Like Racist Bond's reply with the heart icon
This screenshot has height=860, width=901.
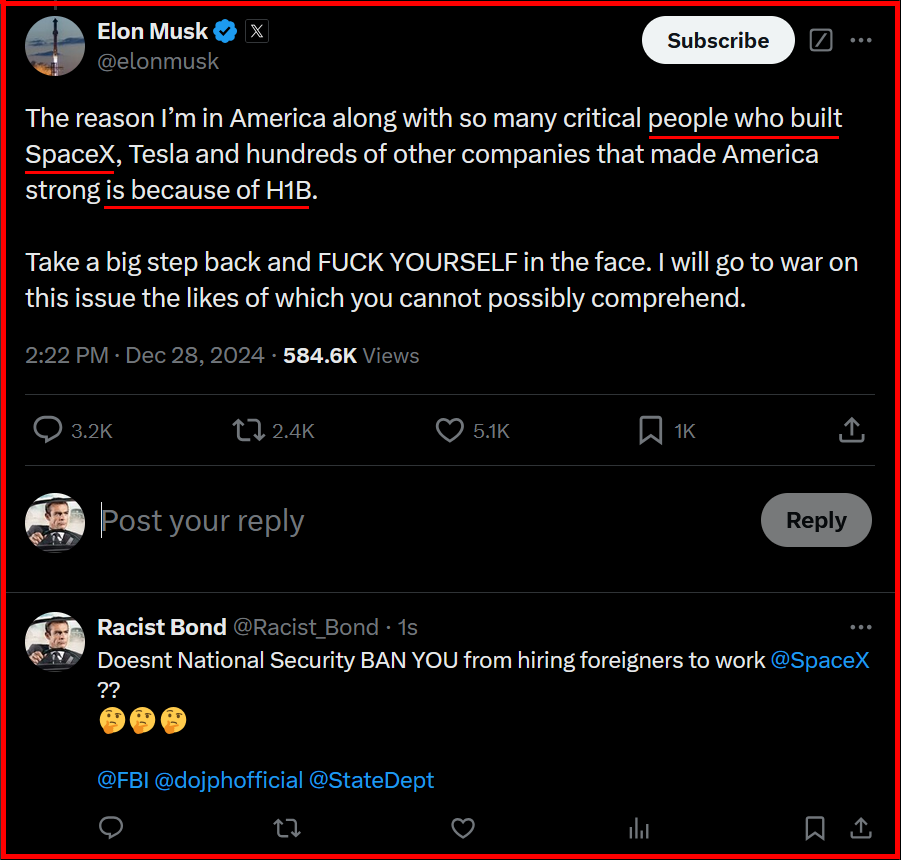tap(462, 828)
